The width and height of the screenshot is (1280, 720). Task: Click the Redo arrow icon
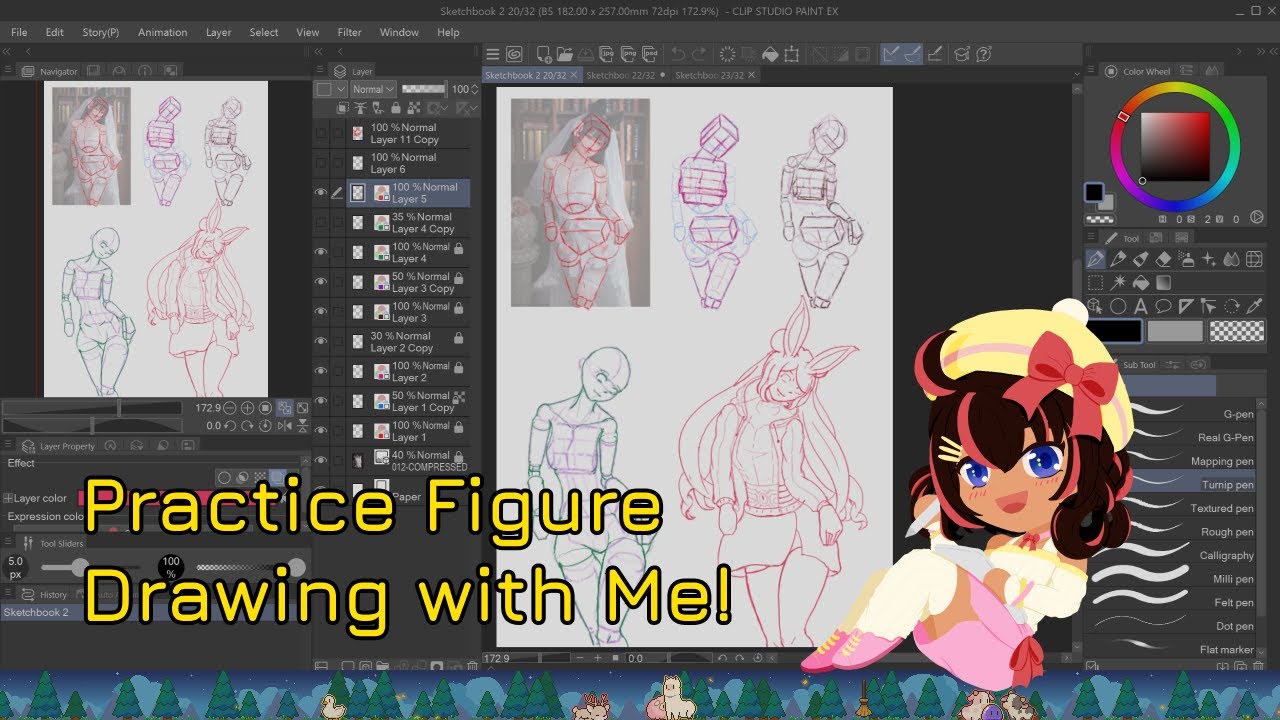tap(700, 54)
